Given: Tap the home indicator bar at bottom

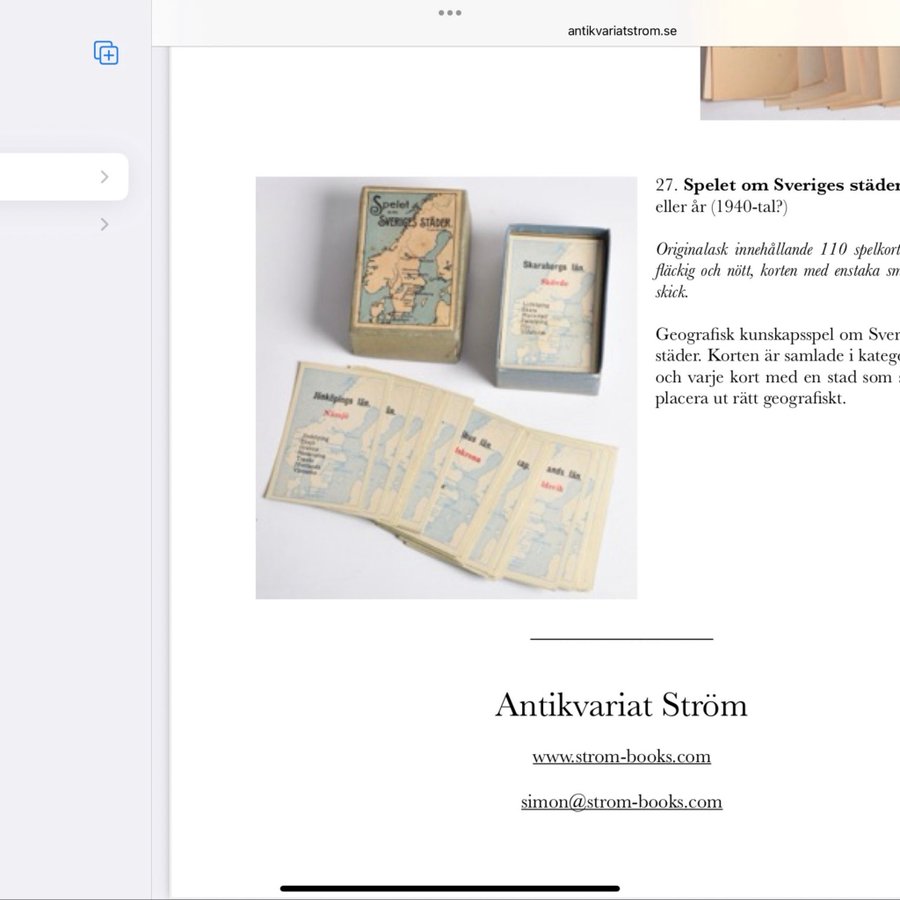Looking at the screenshot, I should coord(450,888).
